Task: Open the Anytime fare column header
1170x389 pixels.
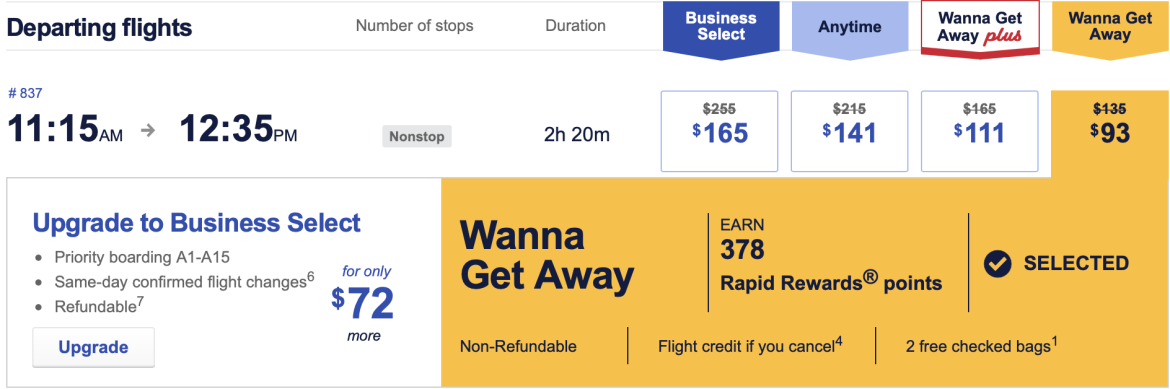Action: 850,29
